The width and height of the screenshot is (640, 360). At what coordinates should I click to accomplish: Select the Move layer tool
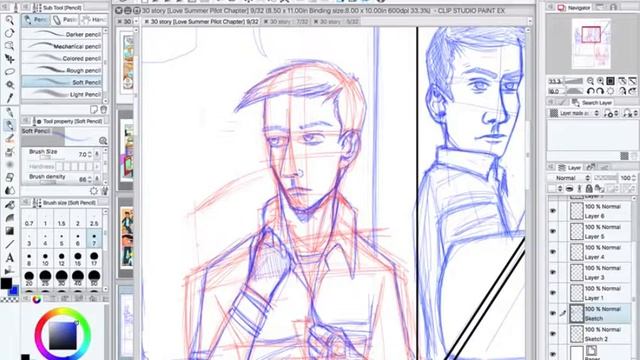pyautogui.click(x=9, y=59)
